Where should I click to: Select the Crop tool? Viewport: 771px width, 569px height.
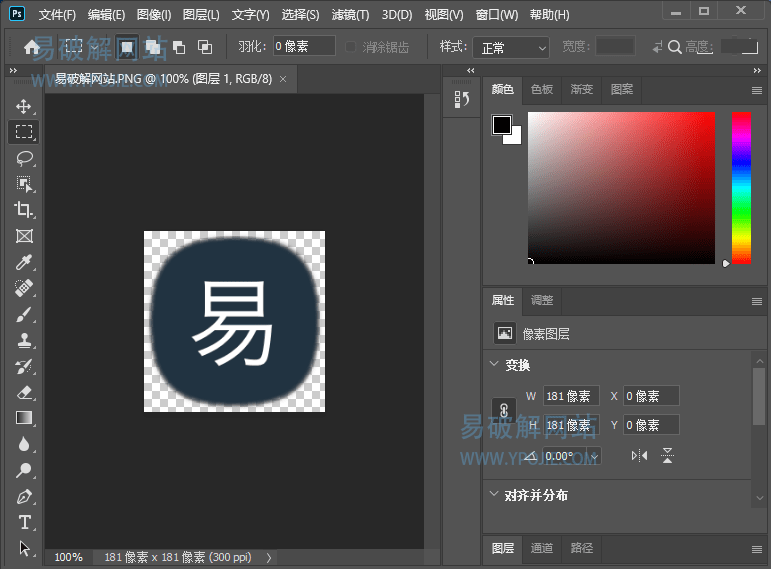point(24,210)
